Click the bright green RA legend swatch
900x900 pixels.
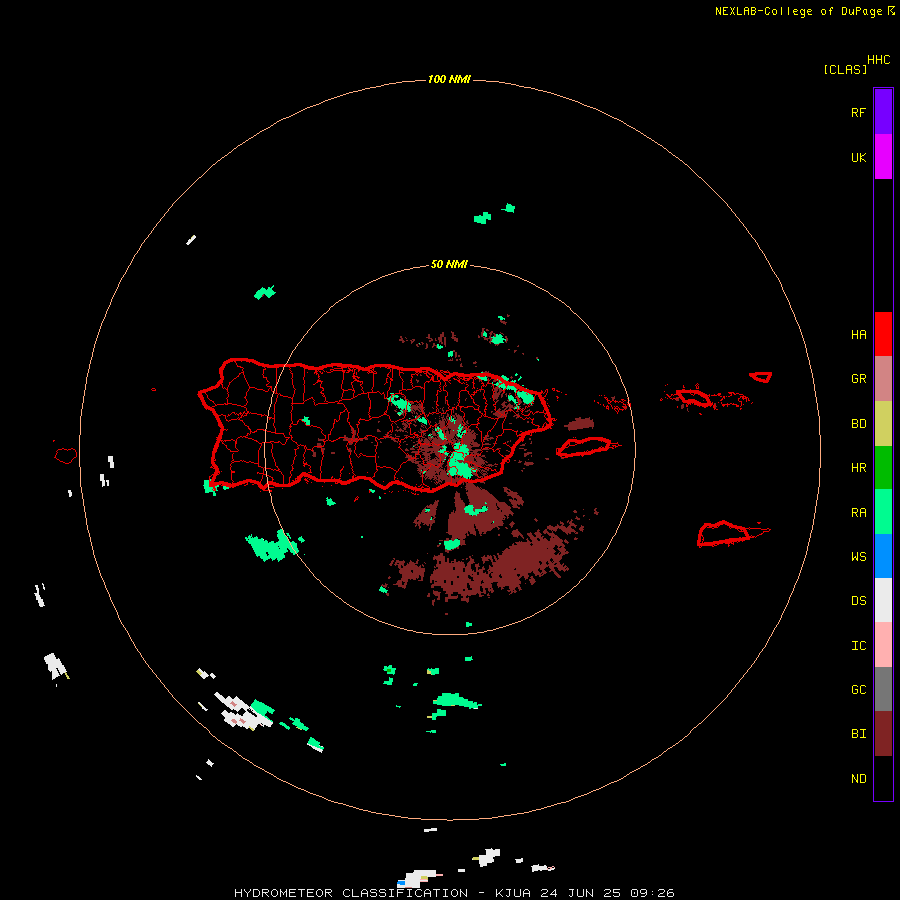tap(883, 512)
